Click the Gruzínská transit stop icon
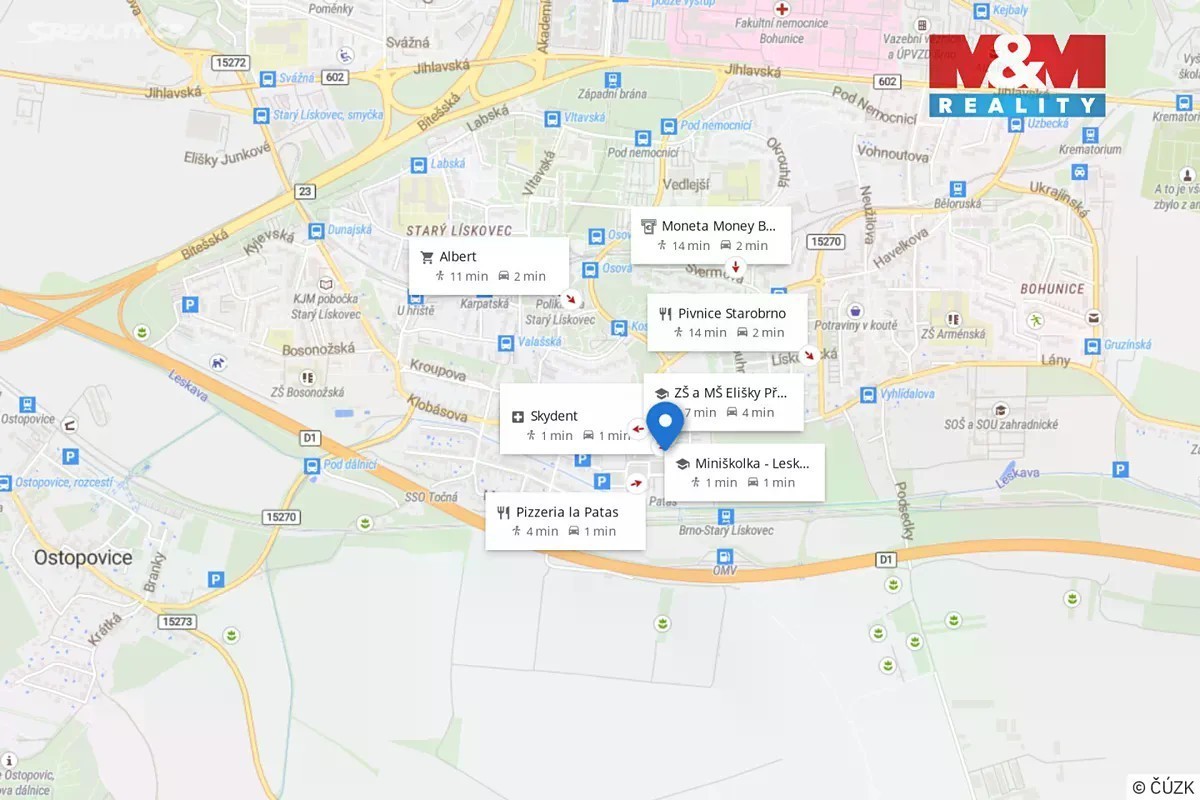The image size is (1200, 800). tap(1090, 345)
